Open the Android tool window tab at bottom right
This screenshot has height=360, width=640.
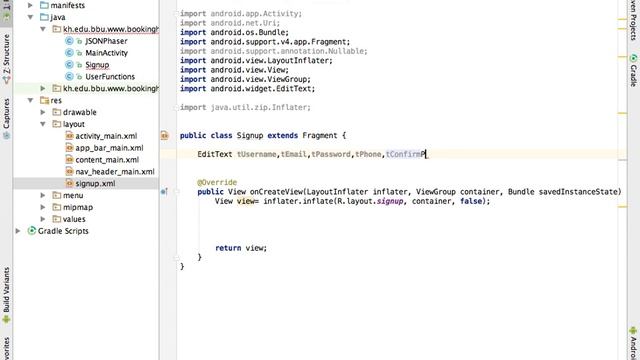click(633, 344)
